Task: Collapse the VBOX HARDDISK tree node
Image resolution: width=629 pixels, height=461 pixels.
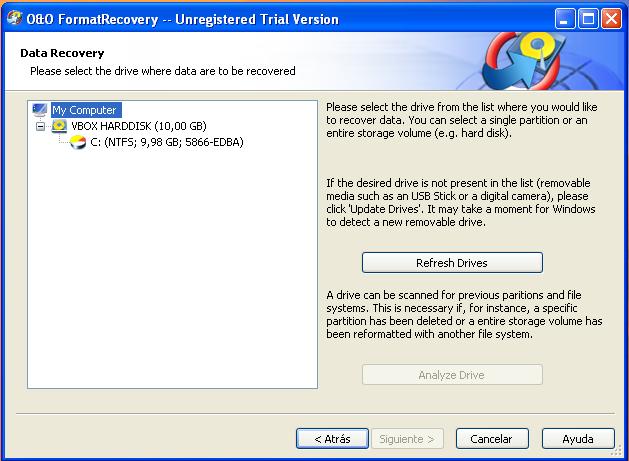Action: [x=40, y=126]
